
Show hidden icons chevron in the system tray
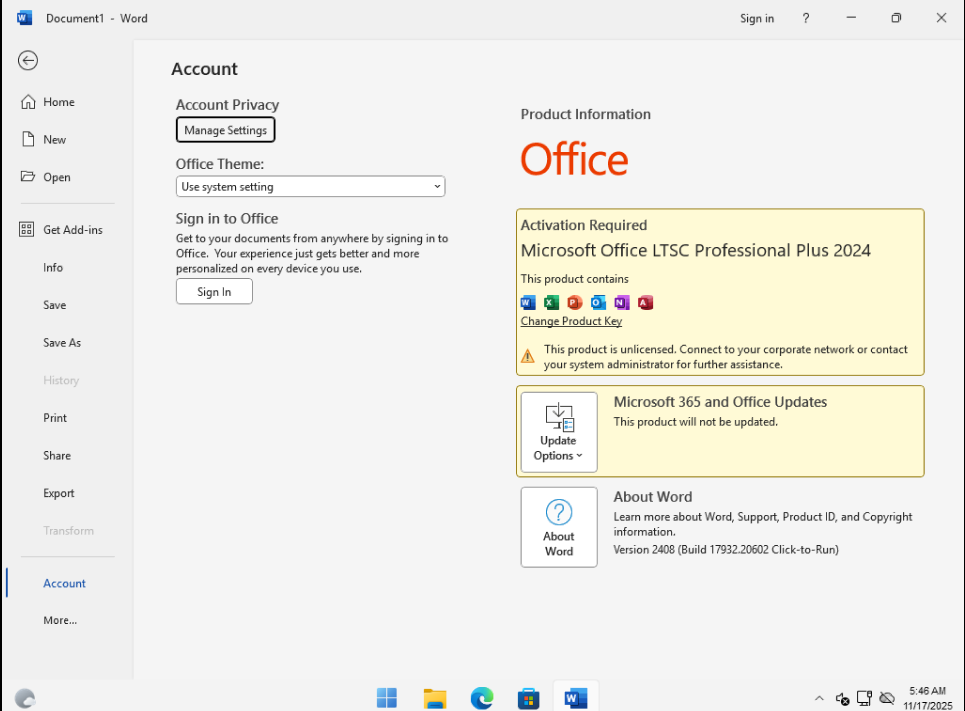(819, 698)
